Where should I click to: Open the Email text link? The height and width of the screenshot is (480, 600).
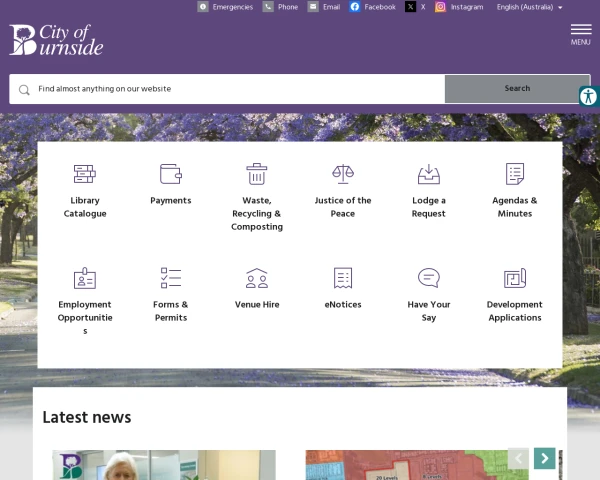coord(331,7)
